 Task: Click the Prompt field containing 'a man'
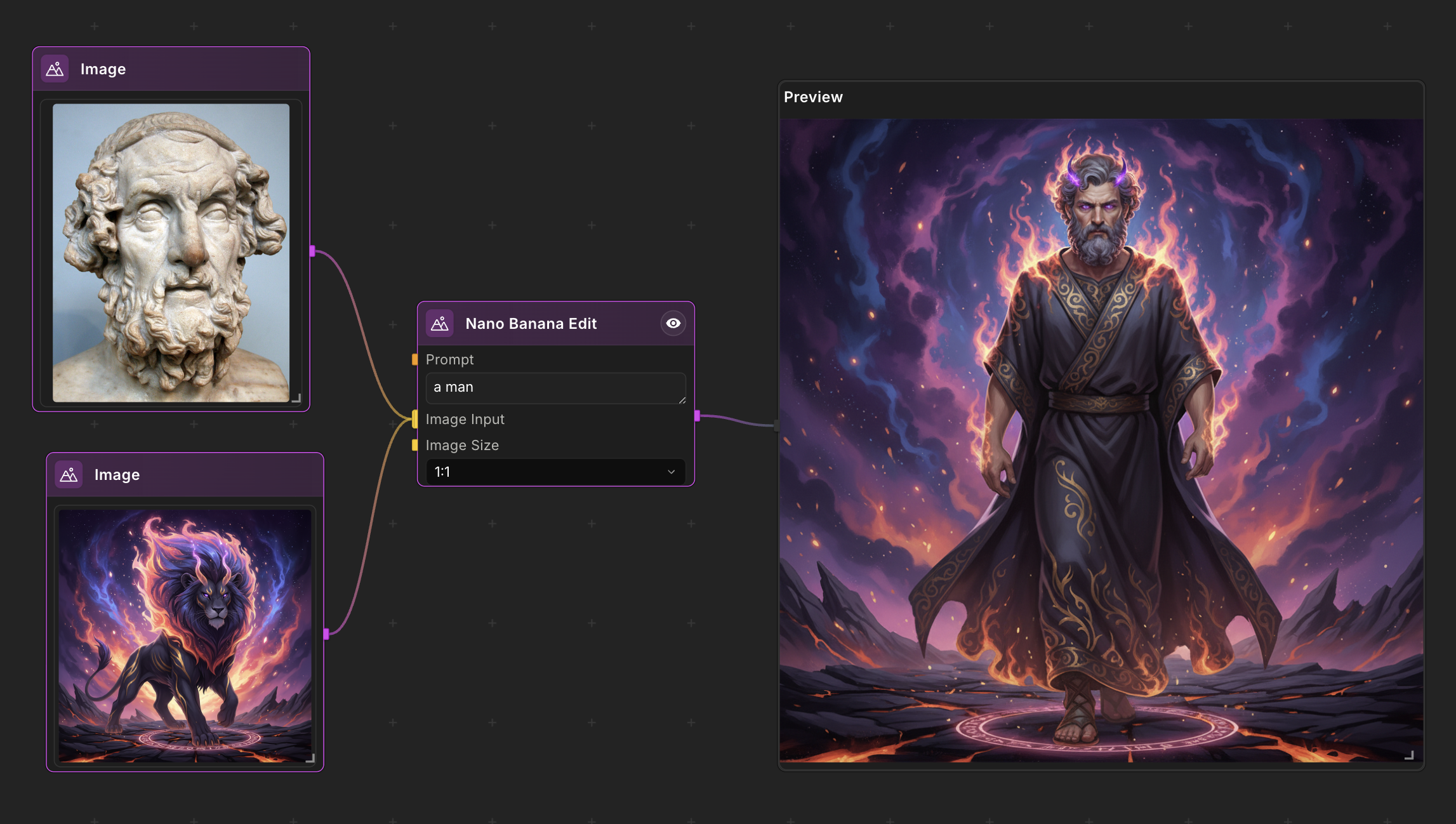pyautogui.click(x=555, y=387)
